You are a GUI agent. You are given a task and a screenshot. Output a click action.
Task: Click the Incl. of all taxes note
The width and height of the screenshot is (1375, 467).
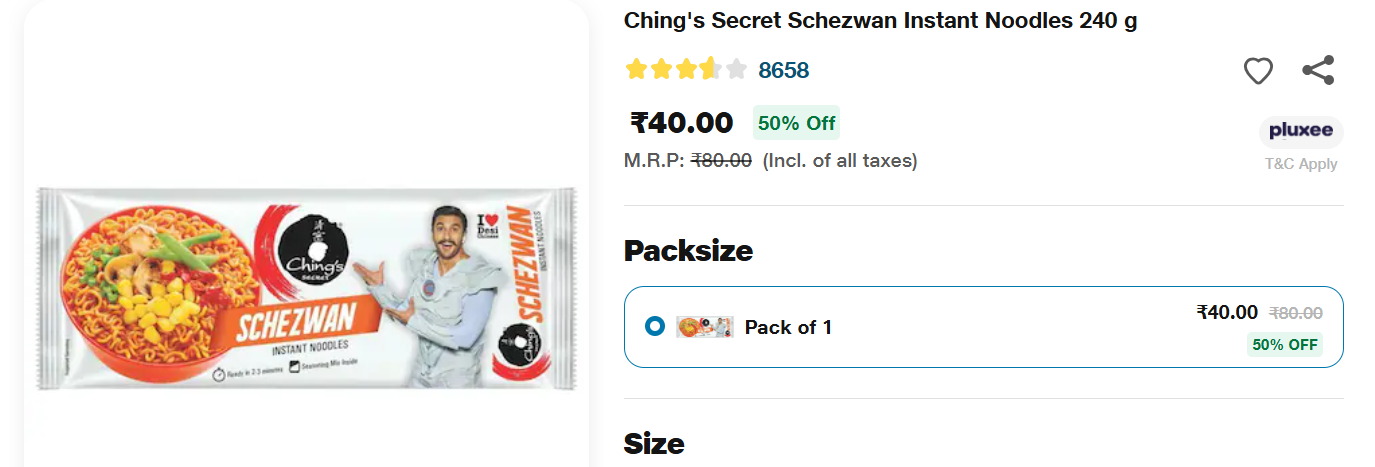click(840, 160)
